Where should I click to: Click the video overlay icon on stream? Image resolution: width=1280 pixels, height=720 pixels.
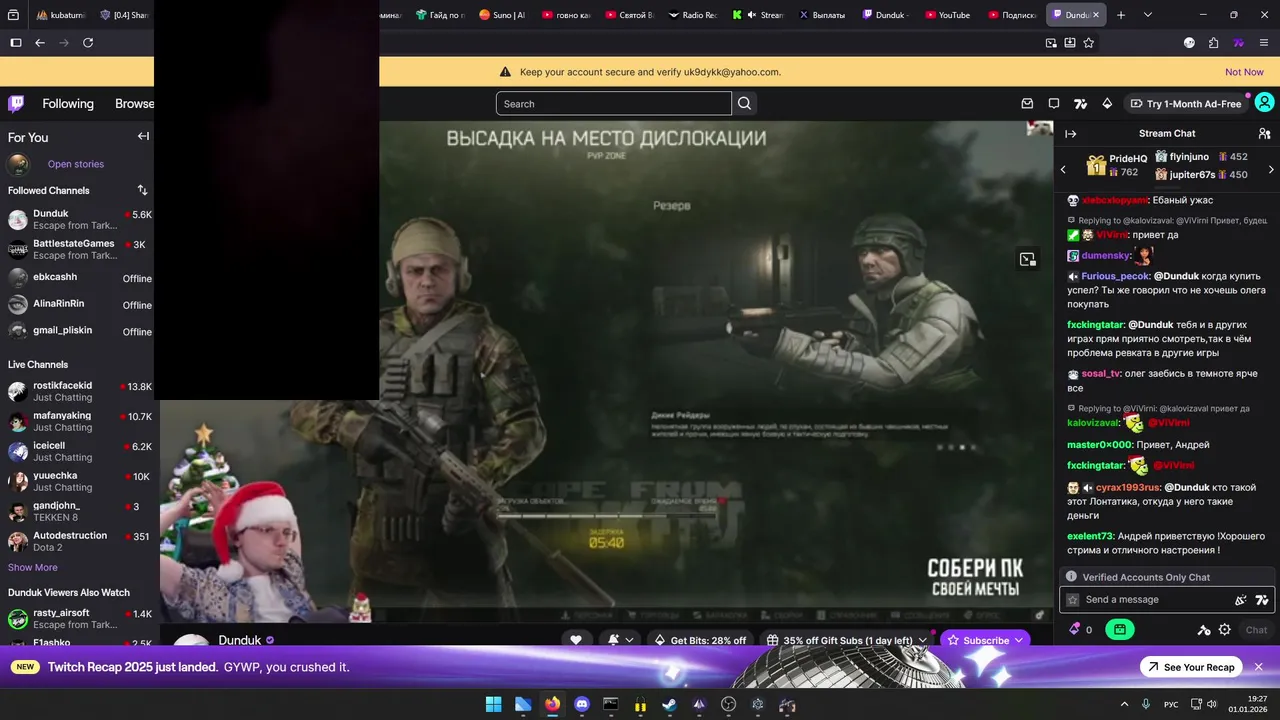pyautogui.click(x=1027, y=259)
